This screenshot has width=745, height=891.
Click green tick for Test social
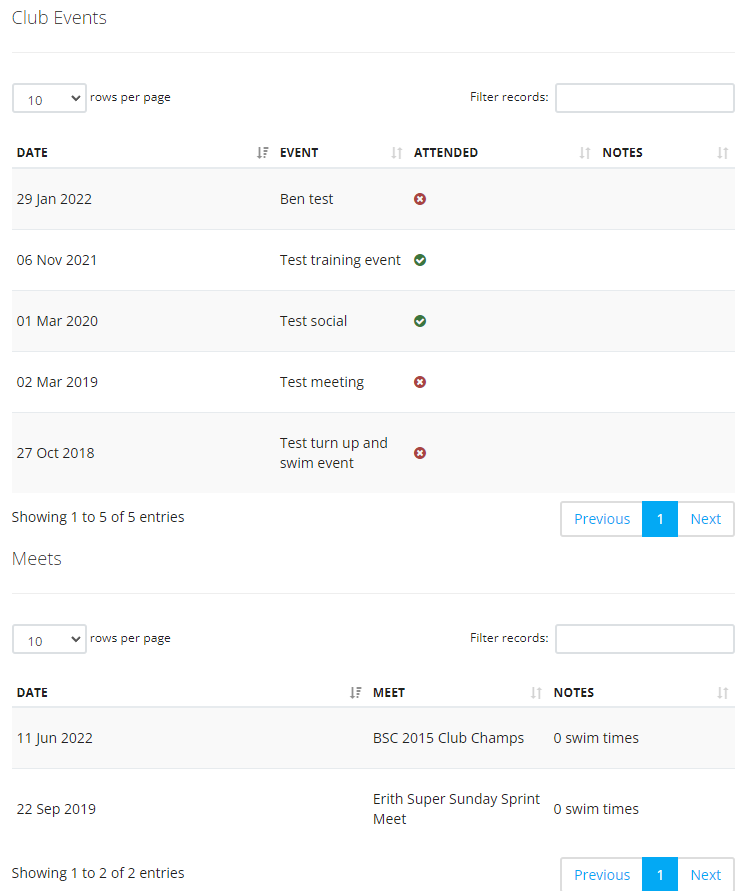420,321
